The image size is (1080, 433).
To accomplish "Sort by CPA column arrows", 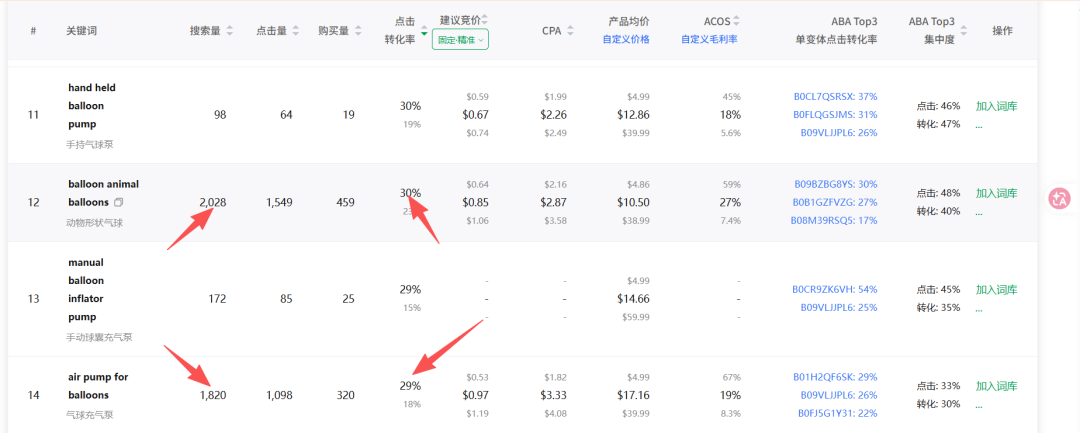I will coord(571,31).
